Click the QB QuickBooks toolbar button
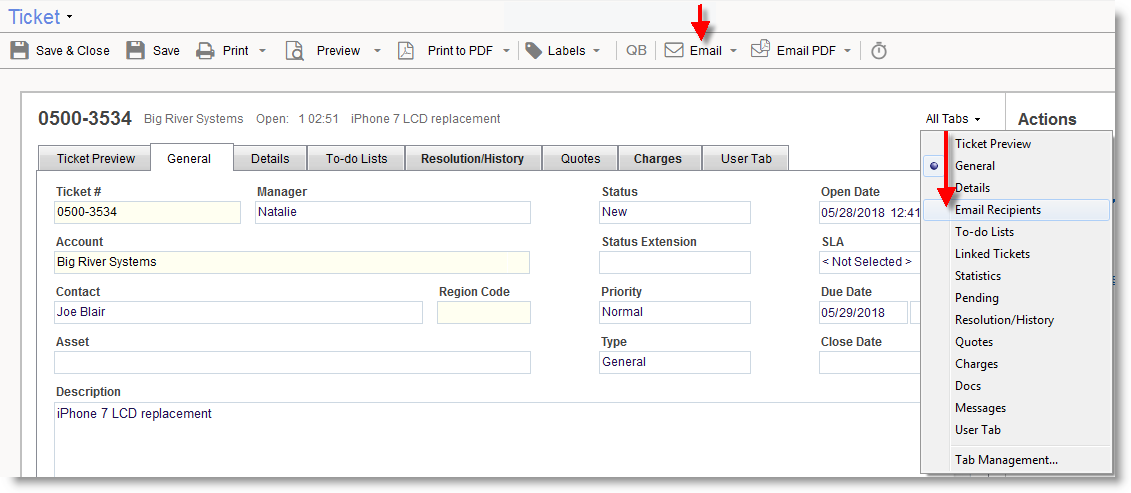 pos(636,50)
